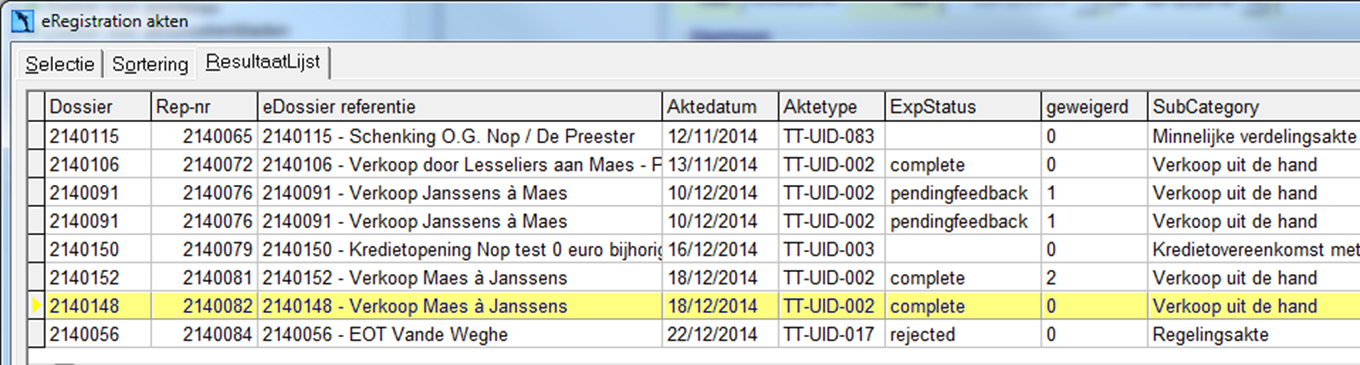Open the Sortering tab
Image resolution: width=1360 pixels, height=365 pixels.
click(150, 64)
